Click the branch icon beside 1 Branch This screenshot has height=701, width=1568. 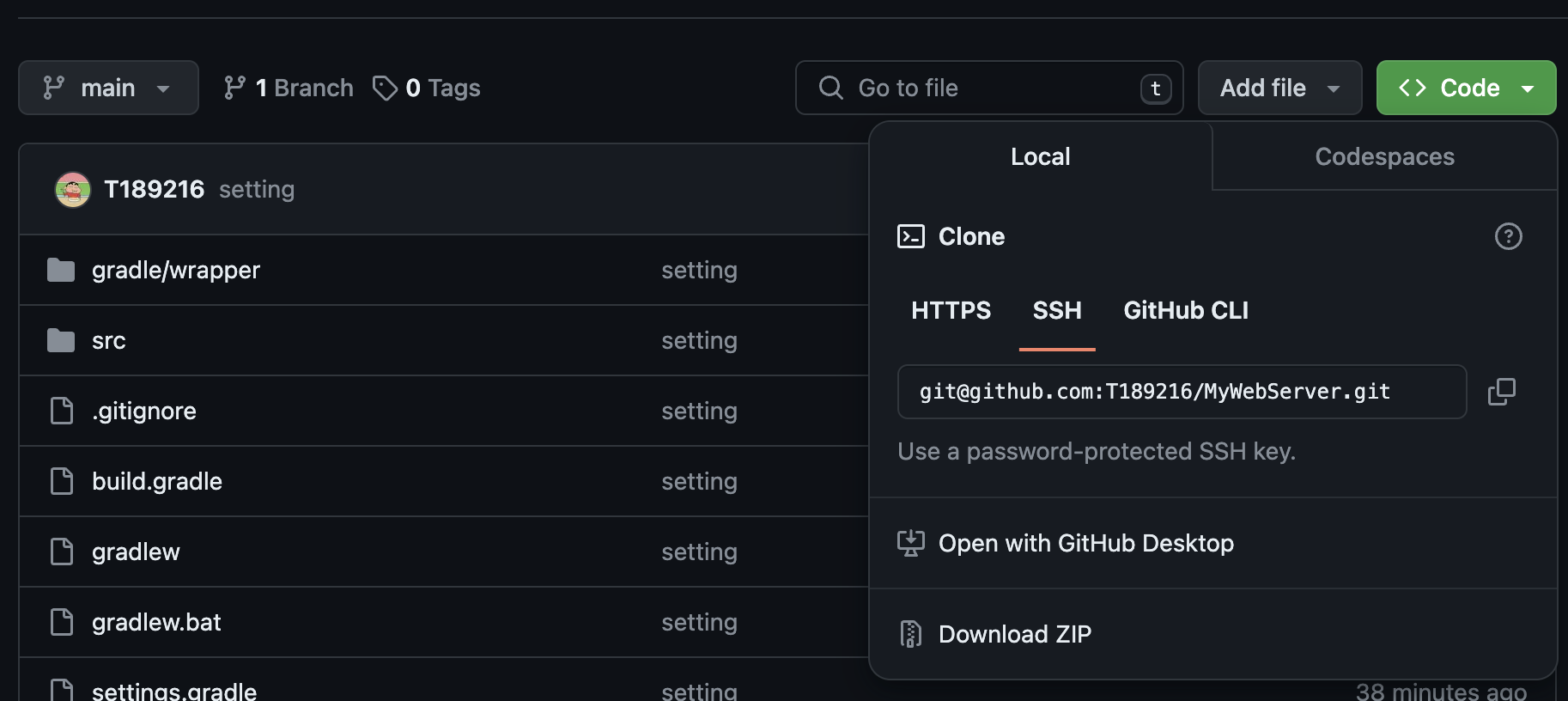(x=234, y=88)
